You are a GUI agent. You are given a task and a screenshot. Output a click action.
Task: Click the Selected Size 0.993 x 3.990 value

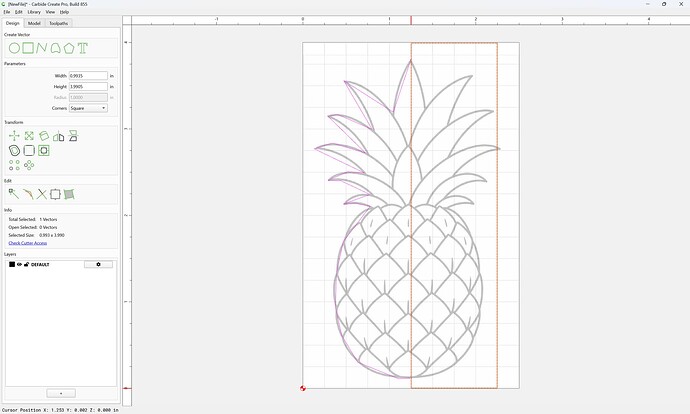pos(52,235)
